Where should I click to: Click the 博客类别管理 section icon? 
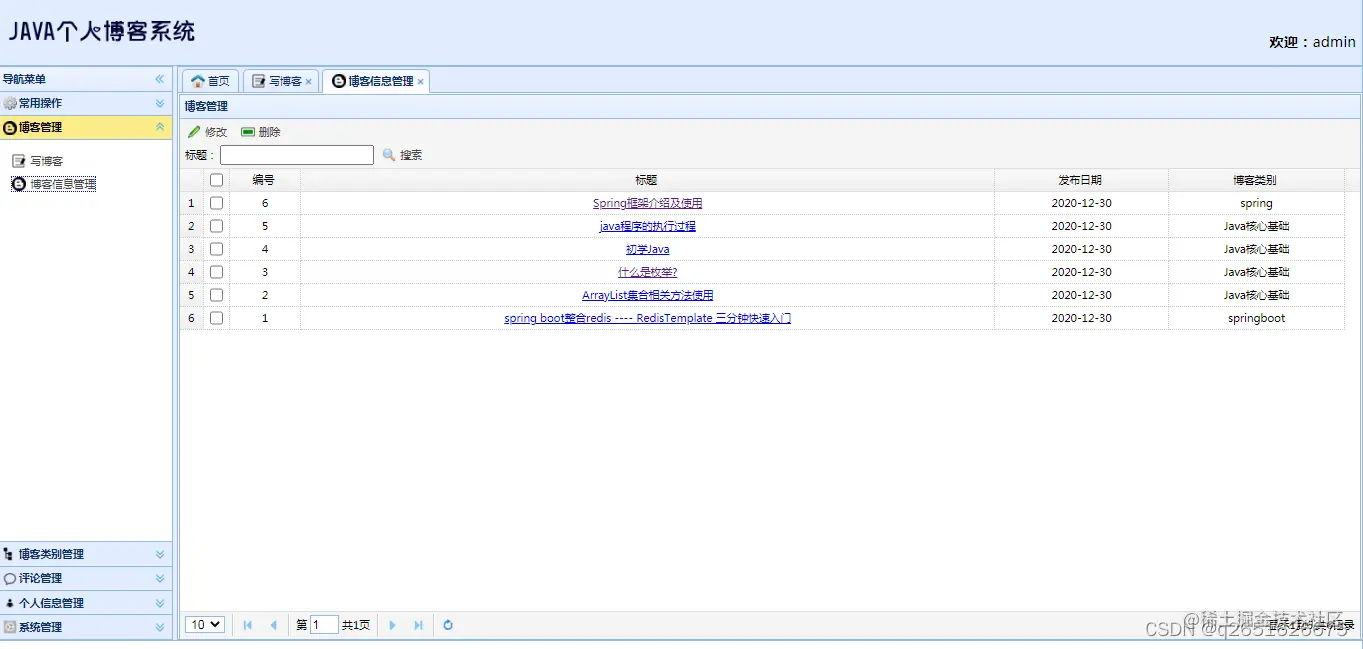point(9,554)
